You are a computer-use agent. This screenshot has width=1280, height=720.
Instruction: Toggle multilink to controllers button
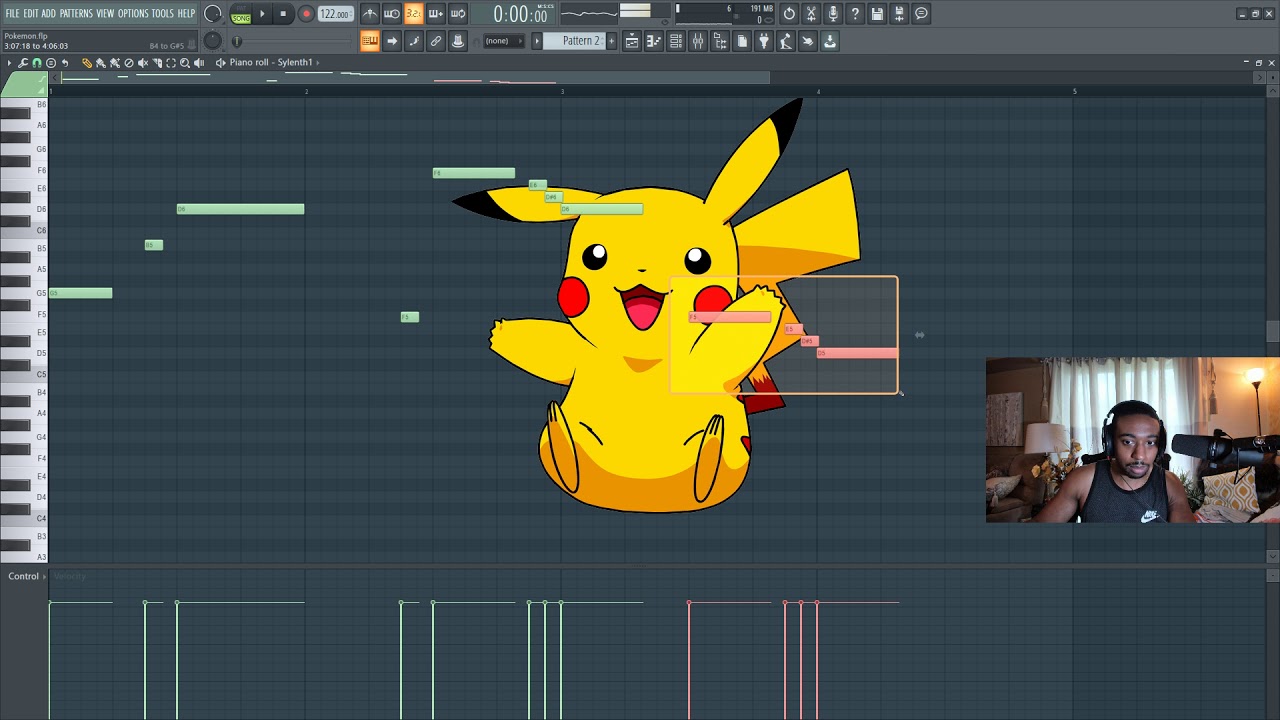coord(436,41)
